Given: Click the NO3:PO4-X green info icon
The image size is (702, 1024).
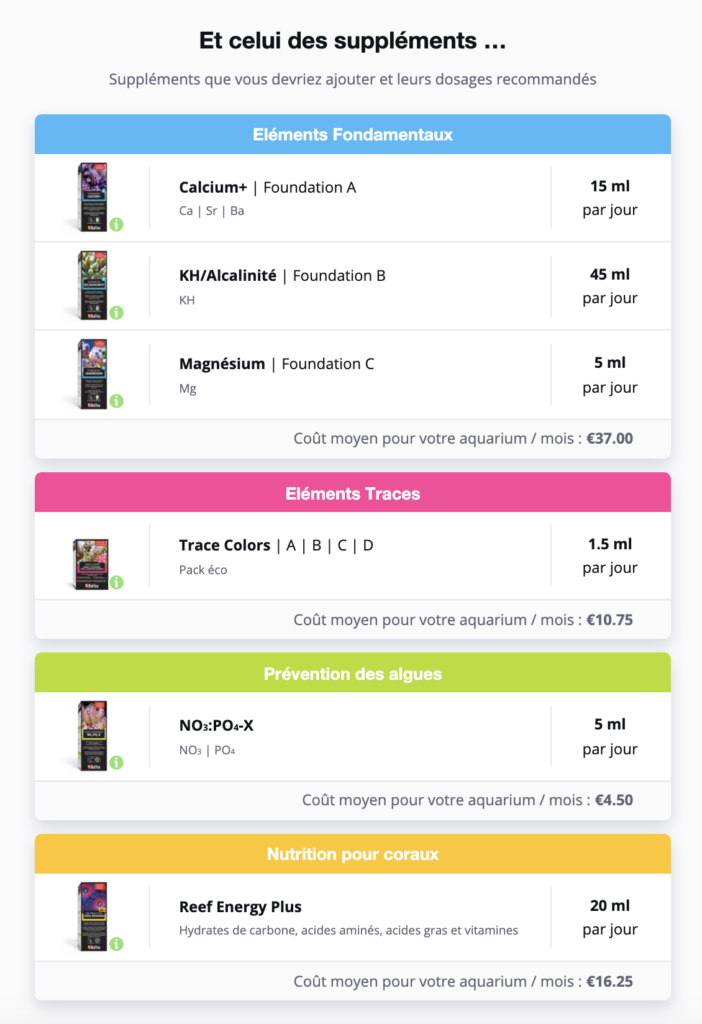Looking at the screenshot, I should (x=116, y=763).
